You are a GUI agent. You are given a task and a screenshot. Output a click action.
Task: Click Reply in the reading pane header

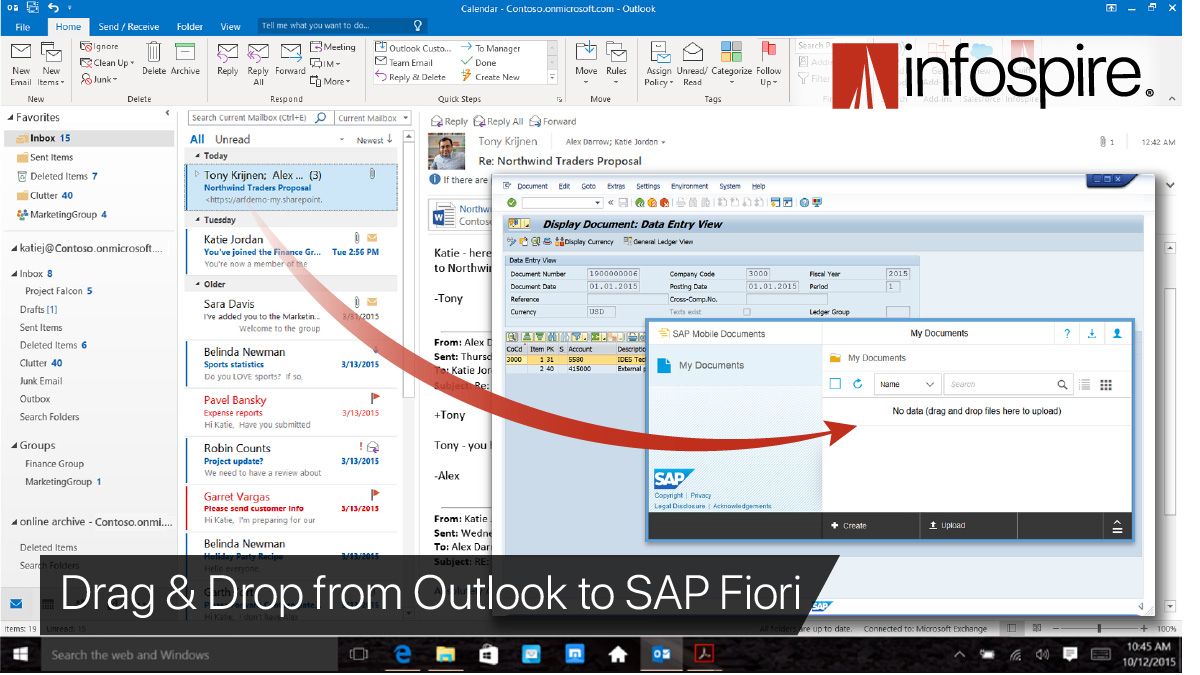(449, 121)
